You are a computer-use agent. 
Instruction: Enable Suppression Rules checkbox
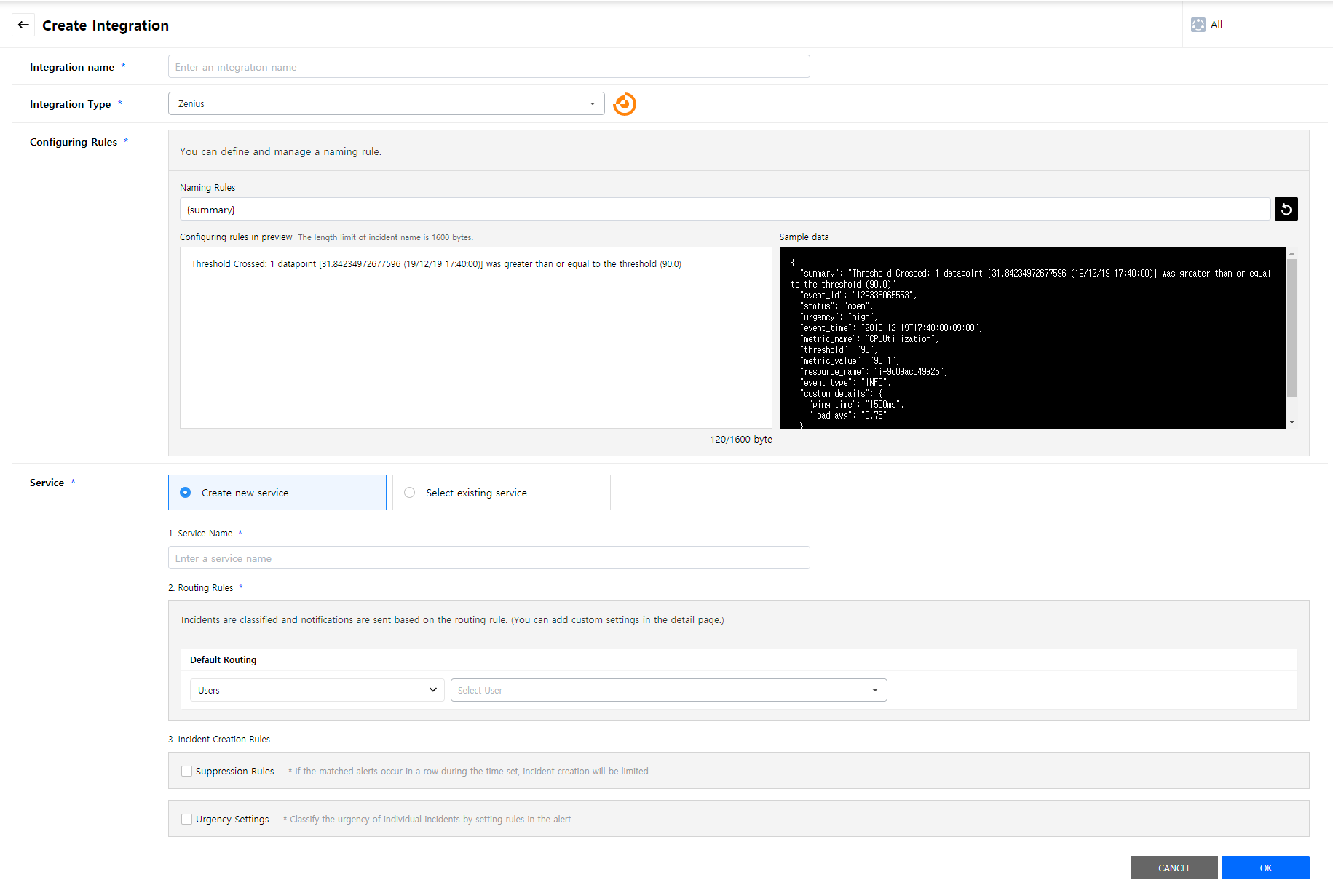point(187,771)
